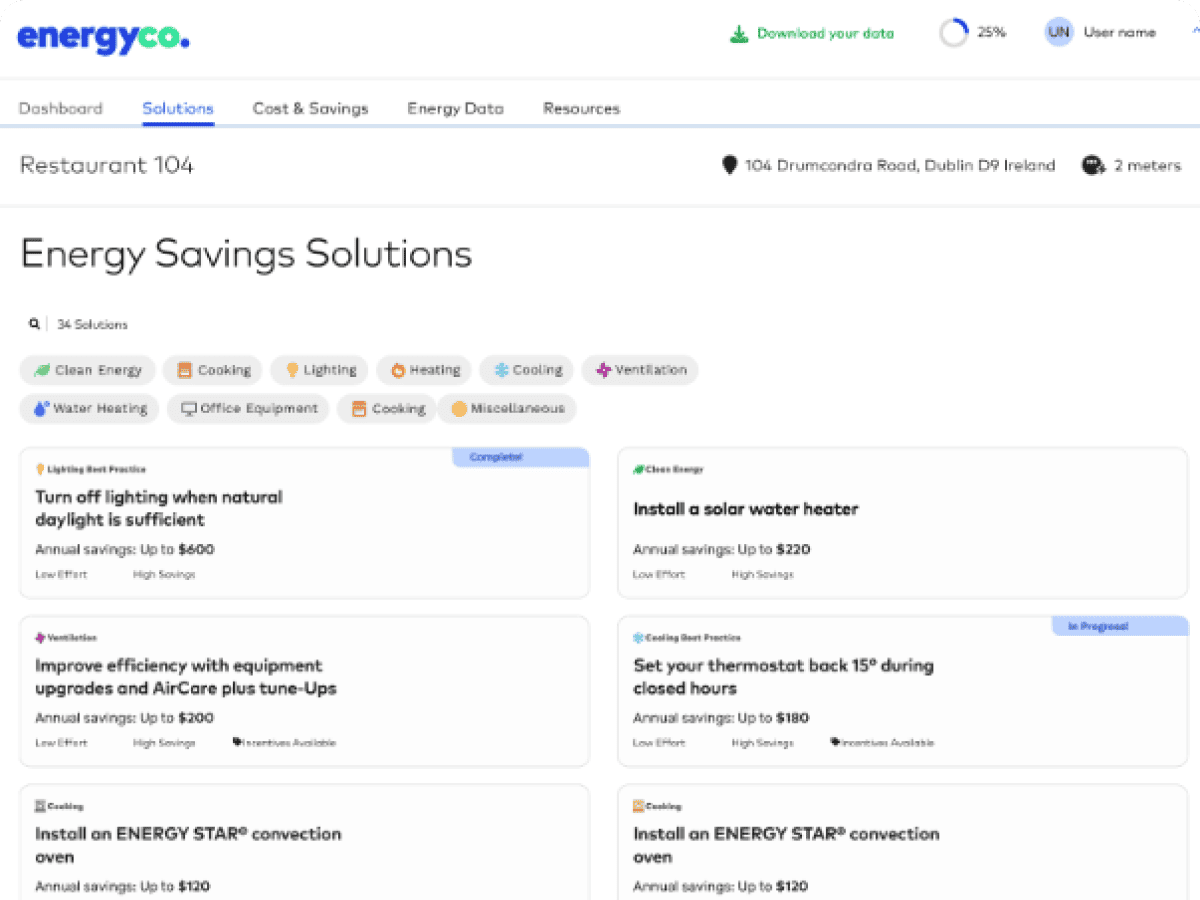Click the leaf icon on solar water heater card
This screenshot has width=1200, height=900.
(638, 469)
